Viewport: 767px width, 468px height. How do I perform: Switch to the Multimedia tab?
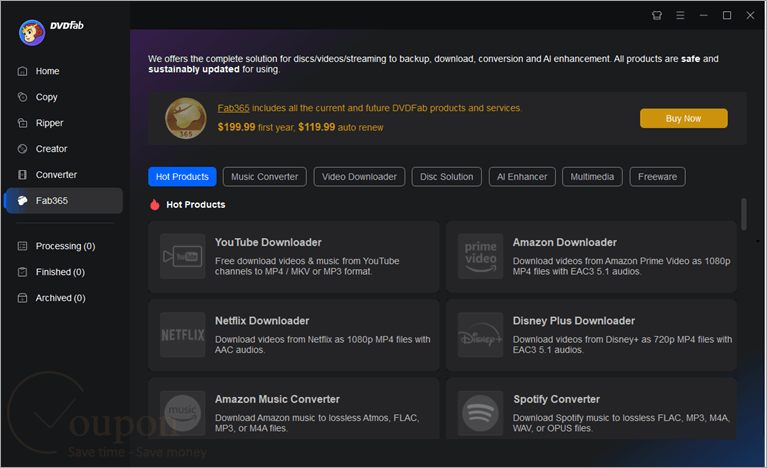pos(592,177)
